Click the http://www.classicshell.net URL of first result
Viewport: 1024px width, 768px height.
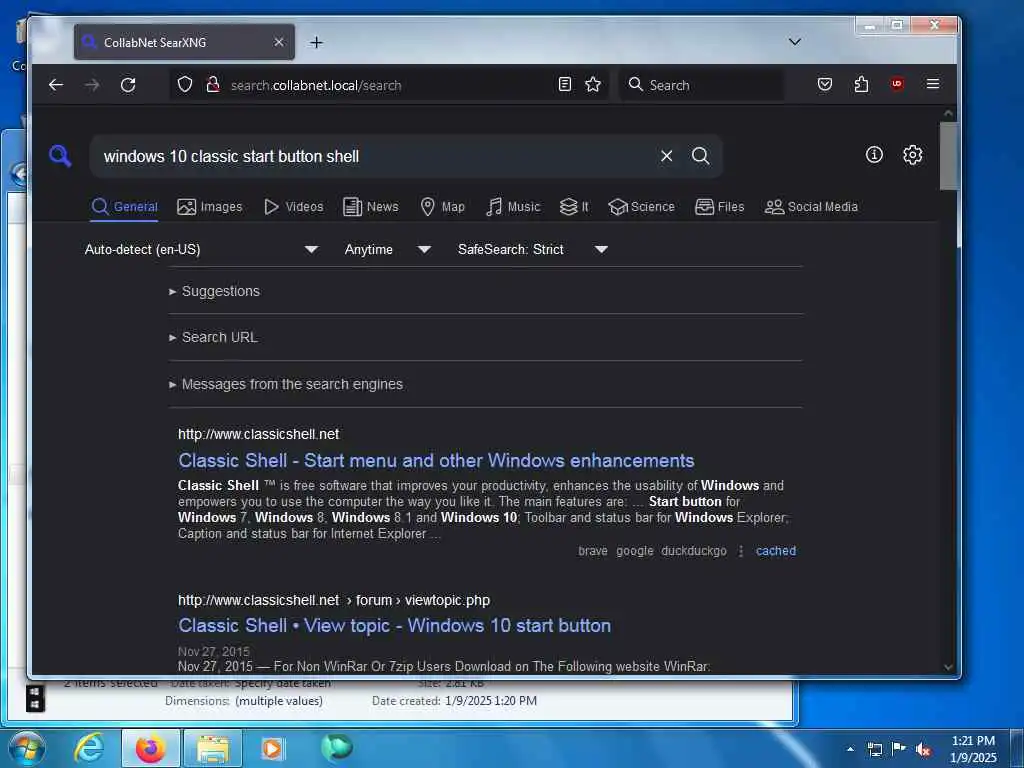259,434
